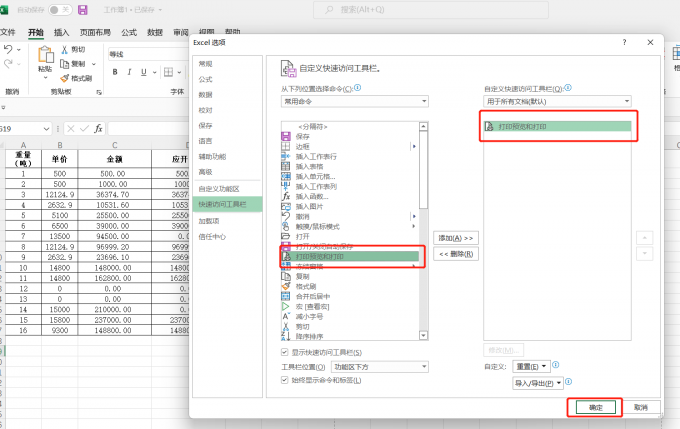Click the commands list scroll-down arrow
The height and width of the screenshot is (429, 680).
tap(424, 335)
